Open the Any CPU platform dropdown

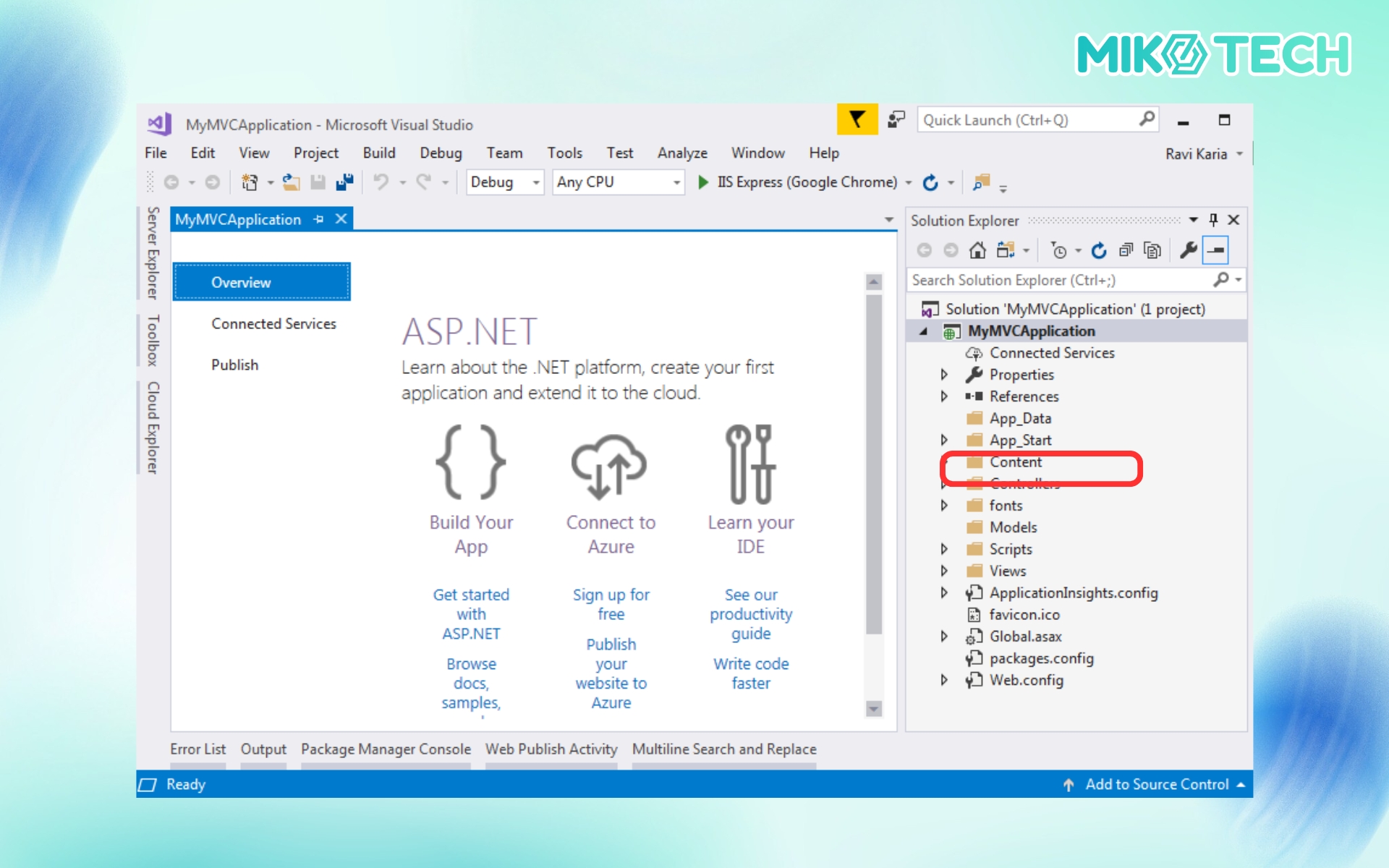tap(676, 182)
